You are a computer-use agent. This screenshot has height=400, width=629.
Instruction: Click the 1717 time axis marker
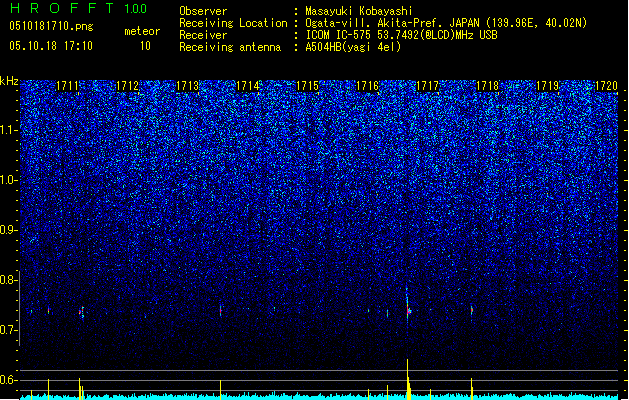428,86
